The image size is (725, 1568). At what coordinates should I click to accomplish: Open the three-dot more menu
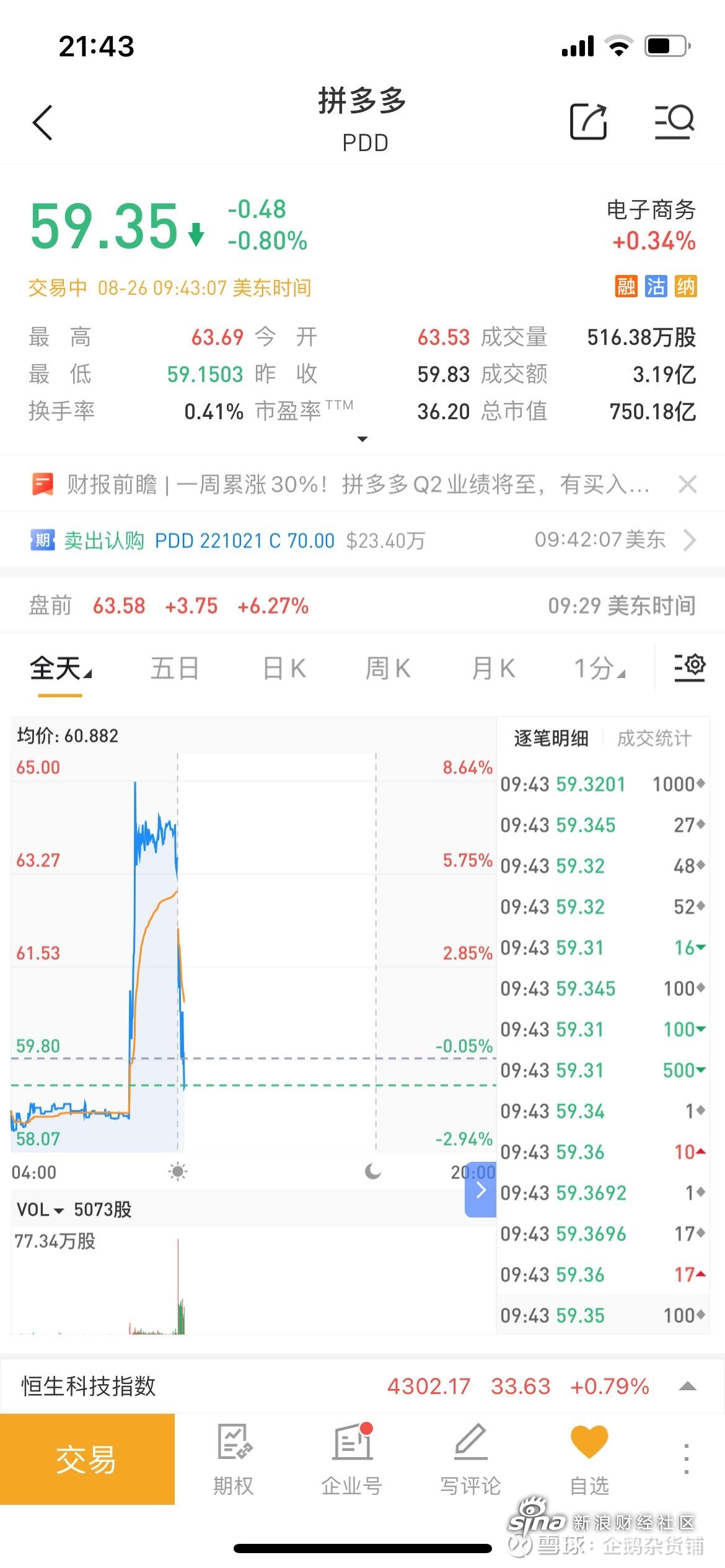tap(686, 1458)
